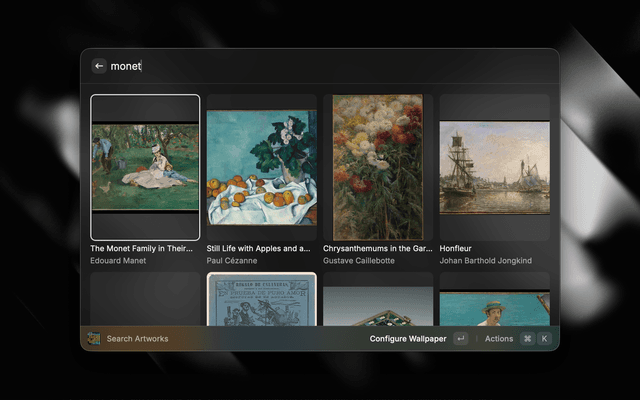640x400 pixels.
Task: Click the Gustave Caillebotte artist name
Action: click(358, 261)
